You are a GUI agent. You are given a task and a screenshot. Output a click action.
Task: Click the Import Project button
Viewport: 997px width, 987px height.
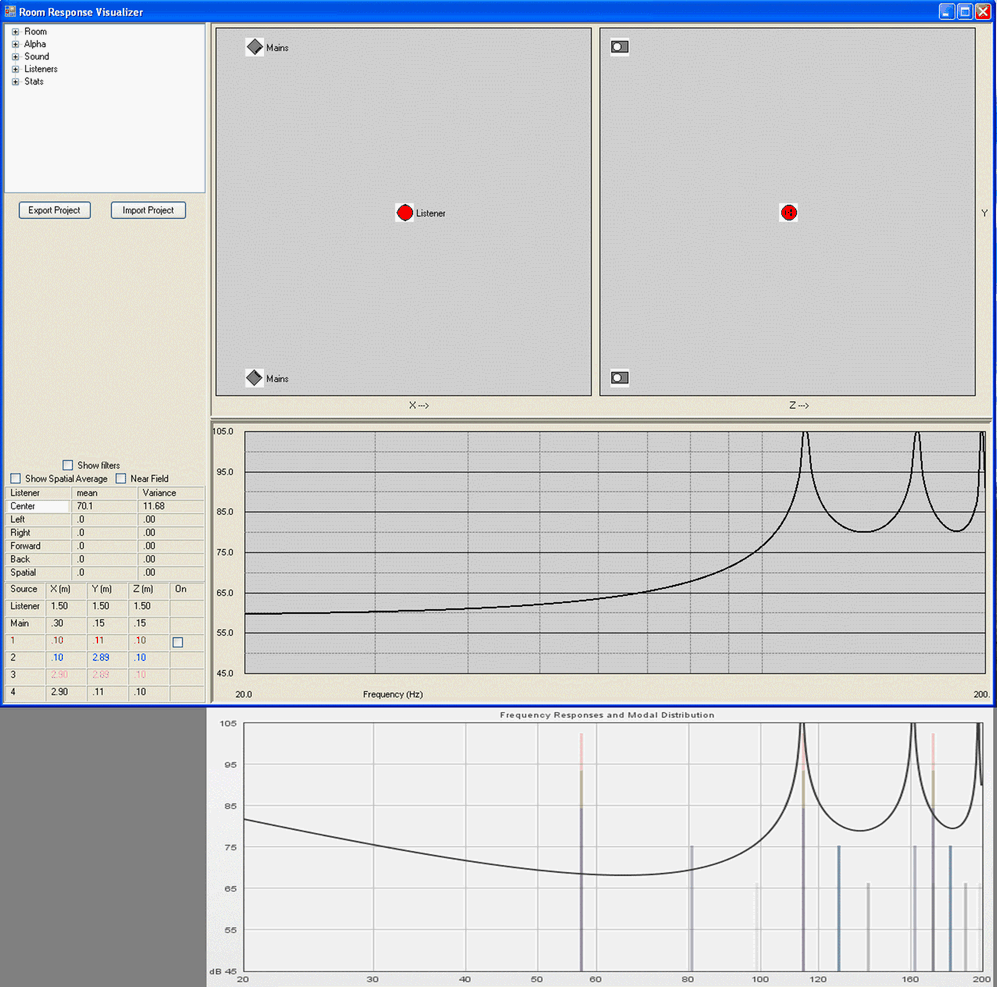tap(148, 211)
